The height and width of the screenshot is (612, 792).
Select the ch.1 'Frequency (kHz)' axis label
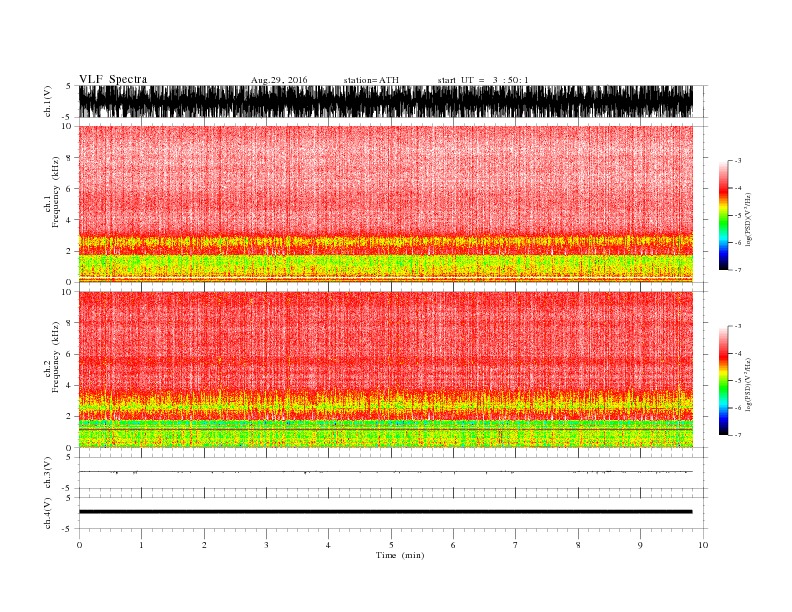(x=56, y=192)
